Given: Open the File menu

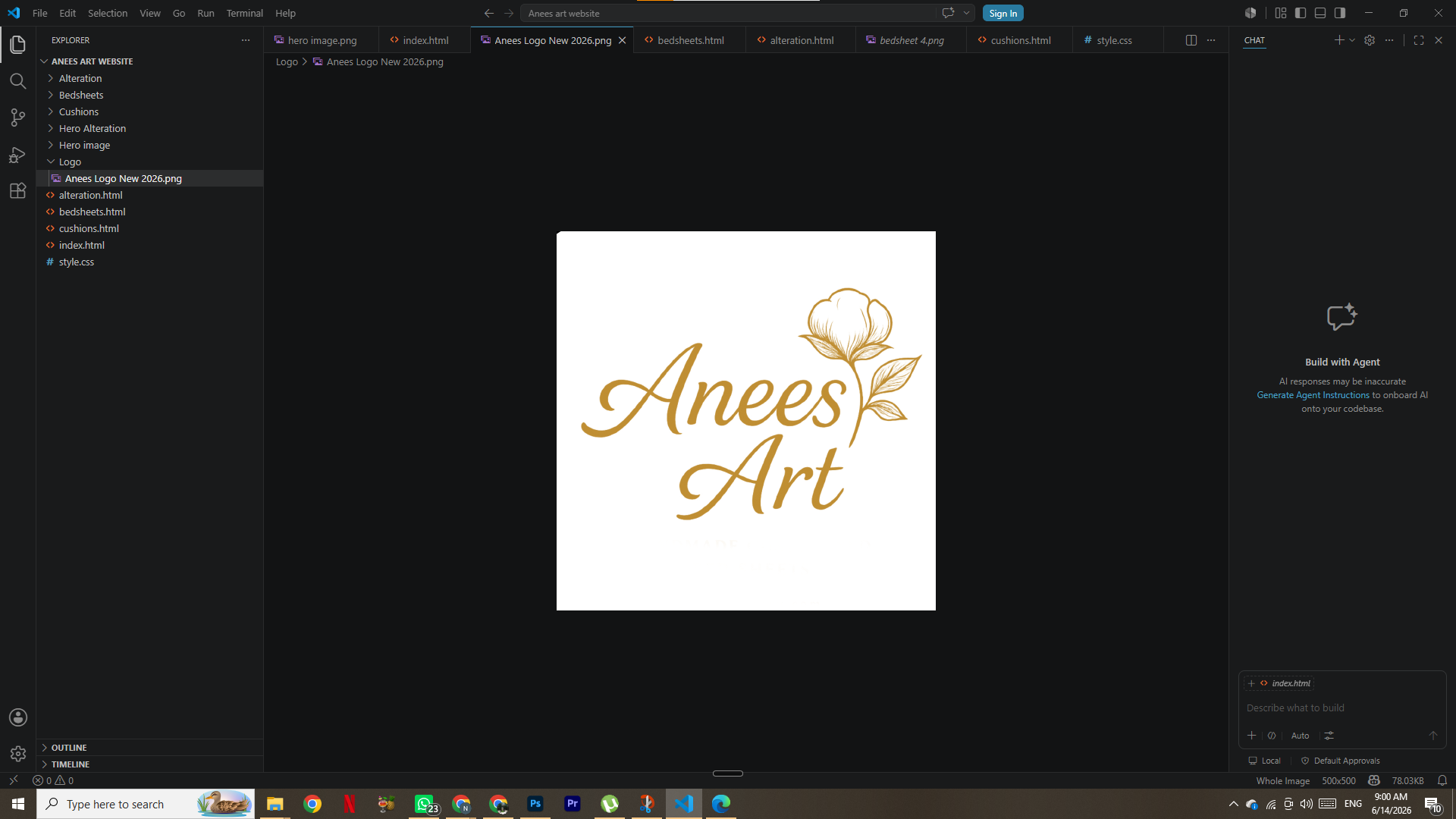Looking at the screenshot, I should click(x=40, y=13).
